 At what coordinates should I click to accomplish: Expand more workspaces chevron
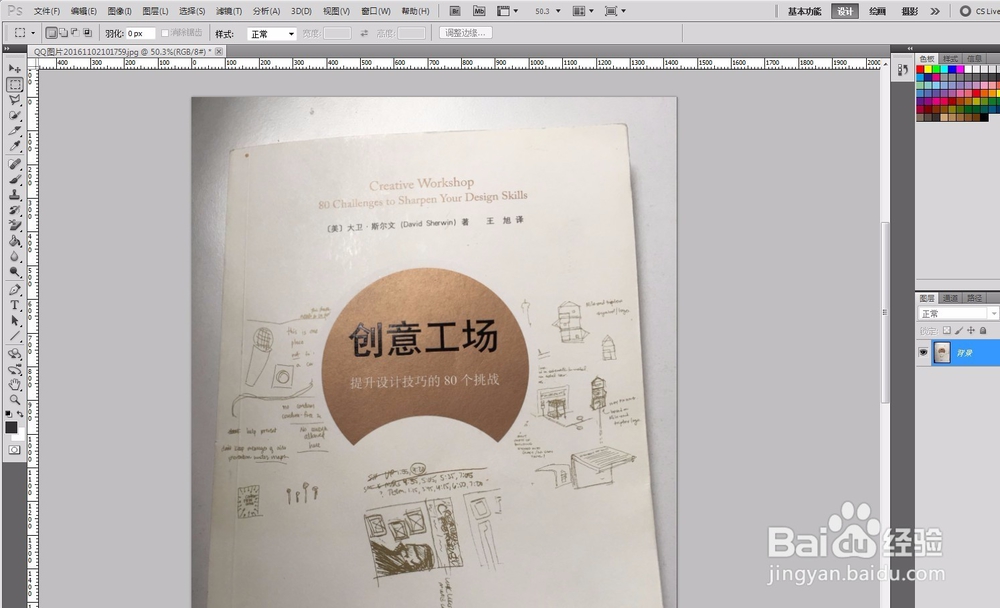coord(935,11)
